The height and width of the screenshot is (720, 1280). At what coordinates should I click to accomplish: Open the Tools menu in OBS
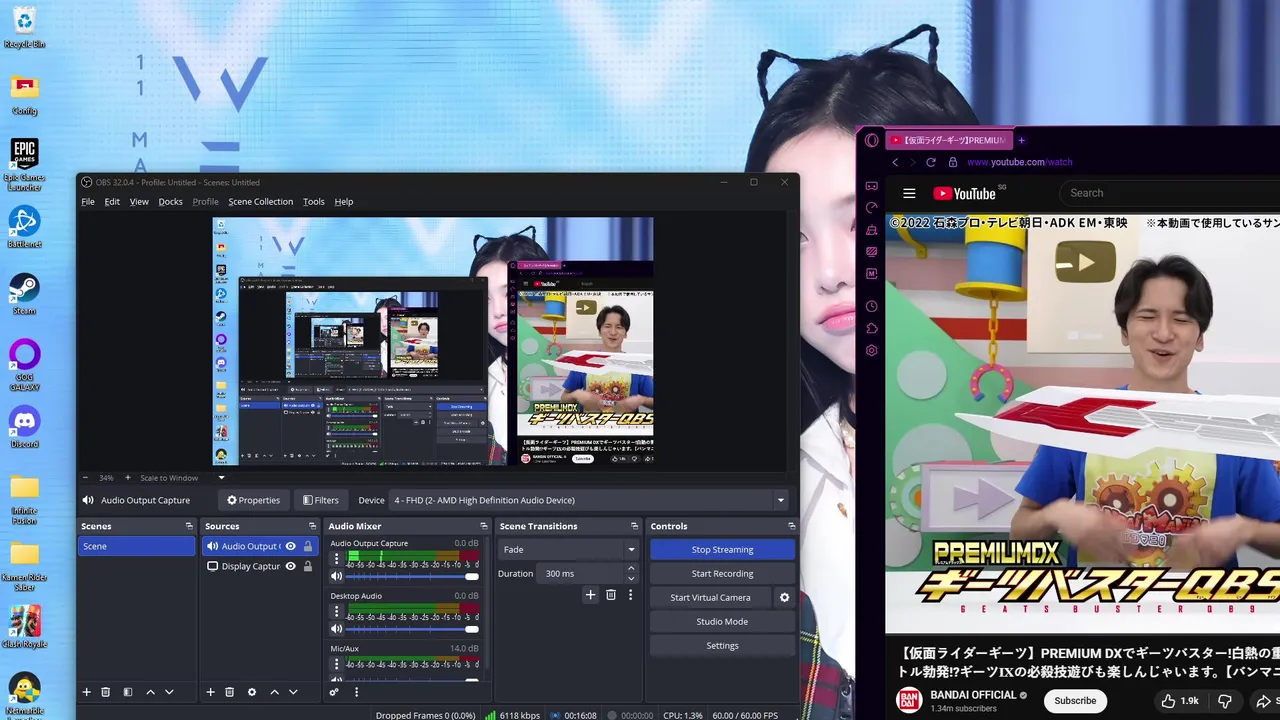click(314, 201)
